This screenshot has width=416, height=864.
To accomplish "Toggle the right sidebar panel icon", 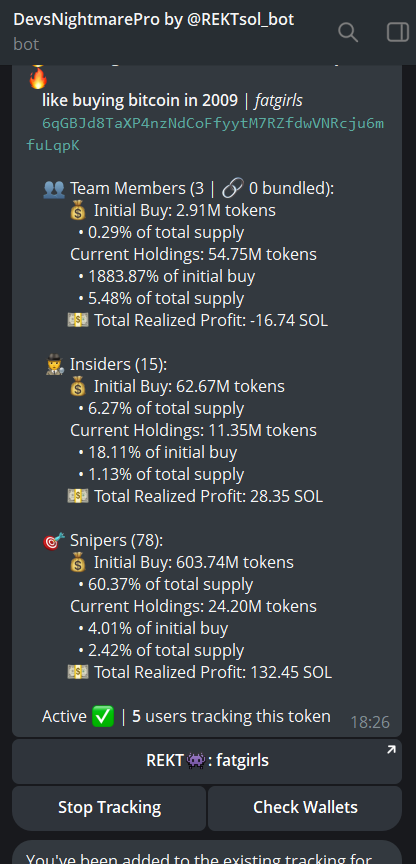I will tap(397, 33).
